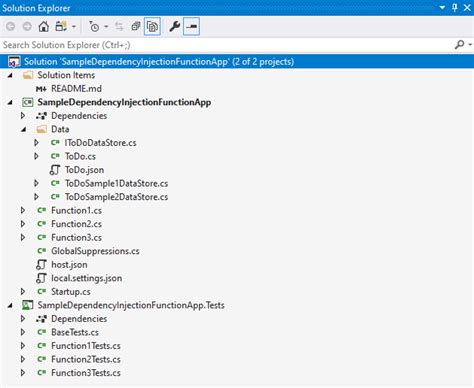Collapse the SampleDependencyInjectionFunctionApp project node
Image resolution: width=474 pixels, height=388 pixels.
10,102
